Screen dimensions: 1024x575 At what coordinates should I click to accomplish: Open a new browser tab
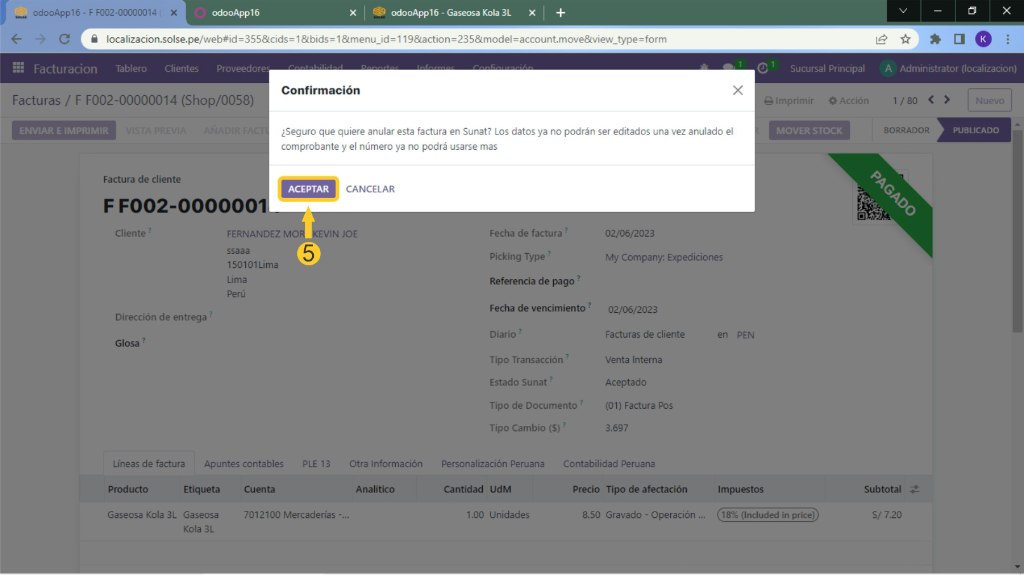coord(560,13)
